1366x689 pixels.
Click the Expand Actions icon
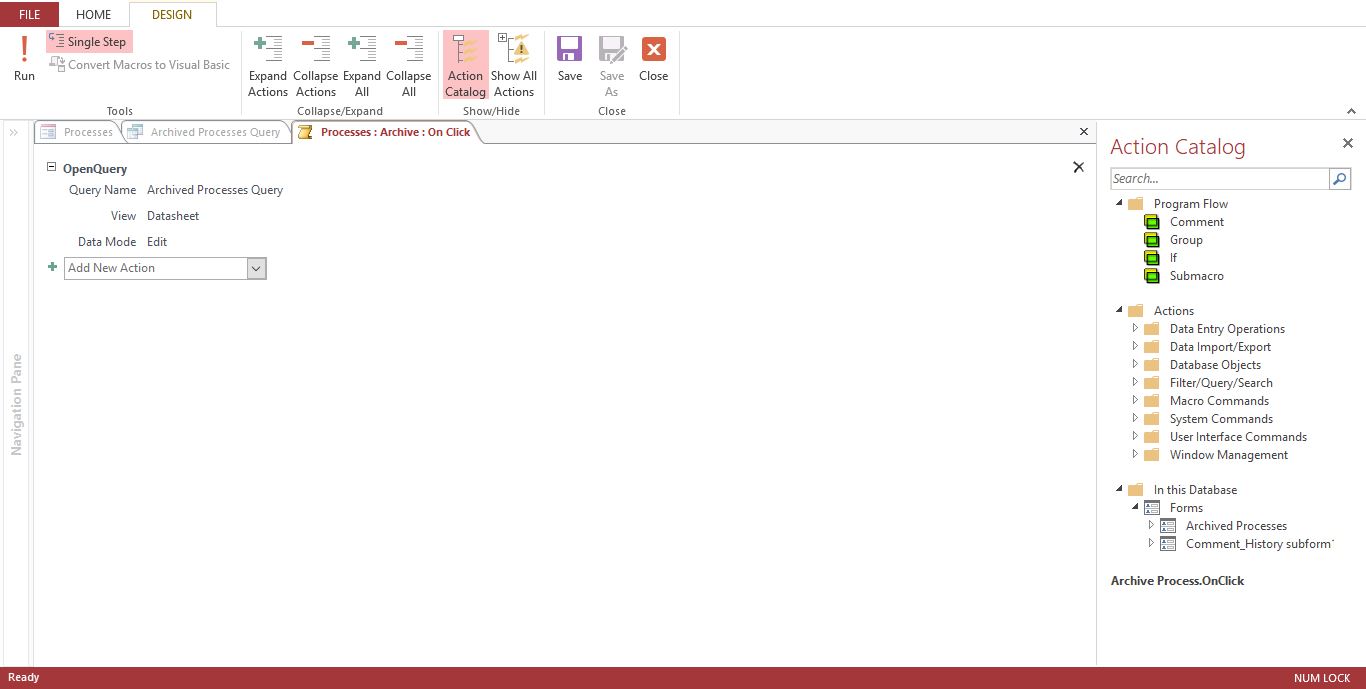tap(268, 66)
